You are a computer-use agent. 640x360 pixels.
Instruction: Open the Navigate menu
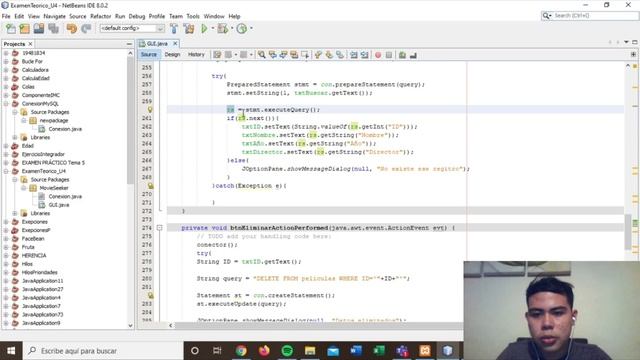click(x=54, y=16)
